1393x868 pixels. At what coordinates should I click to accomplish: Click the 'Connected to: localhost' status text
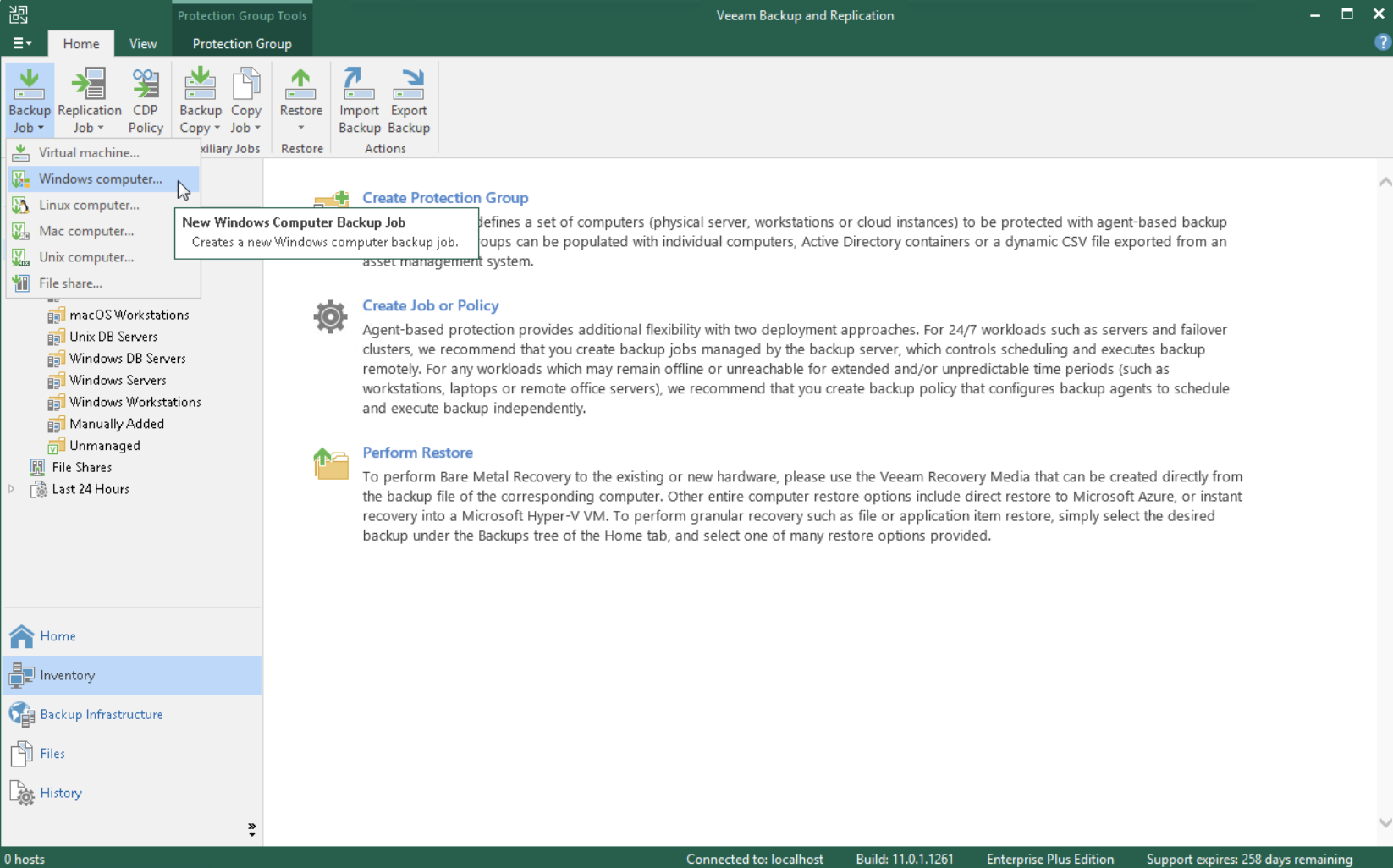(755, 859)
